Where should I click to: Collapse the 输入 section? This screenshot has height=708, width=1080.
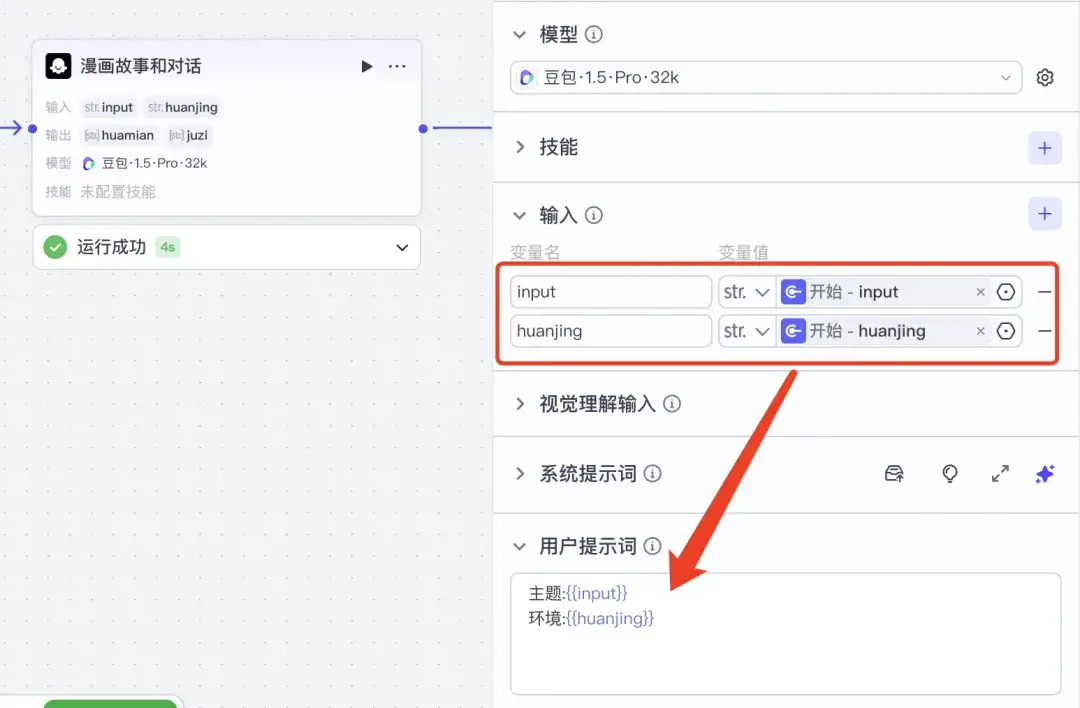tap(519, 216)
